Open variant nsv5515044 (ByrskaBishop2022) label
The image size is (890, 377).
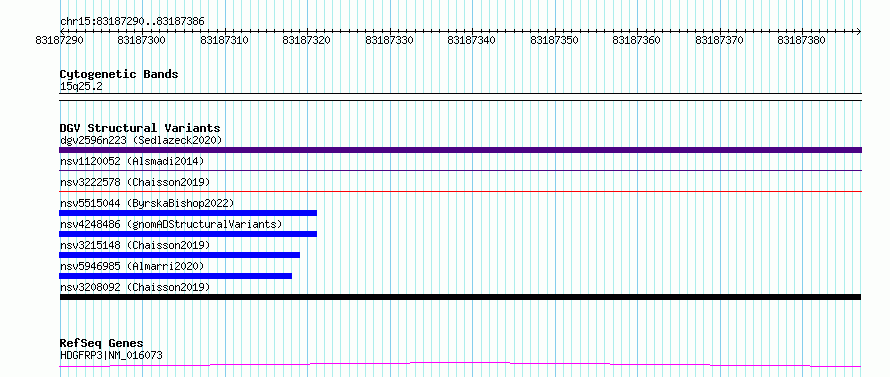[147, 203]
